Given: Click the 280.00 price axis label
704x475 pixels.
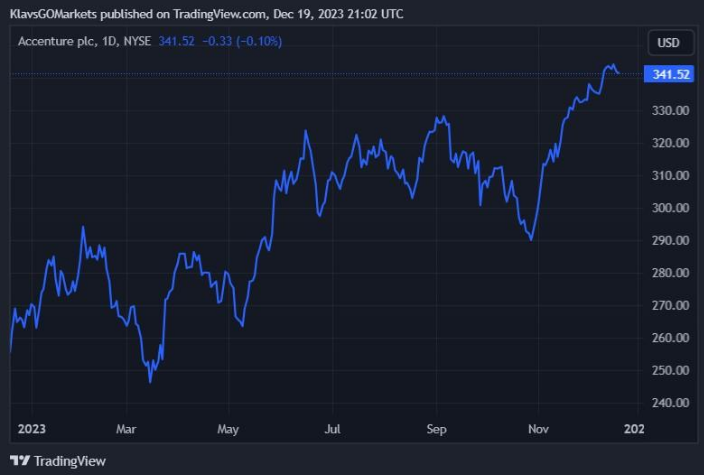Looking at the screenshot, I should point(670,273).
